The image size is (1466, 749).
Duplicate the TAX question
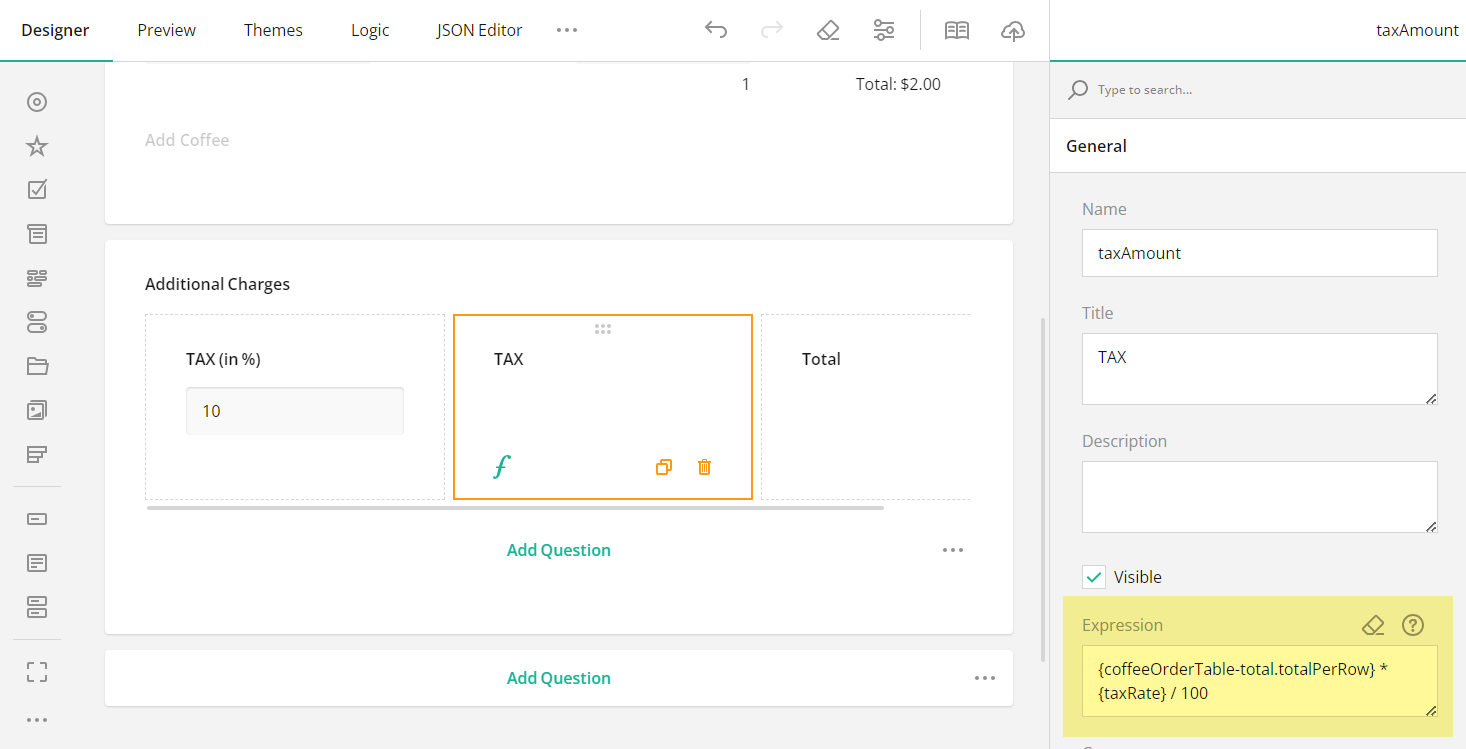(x=663, y=466)
